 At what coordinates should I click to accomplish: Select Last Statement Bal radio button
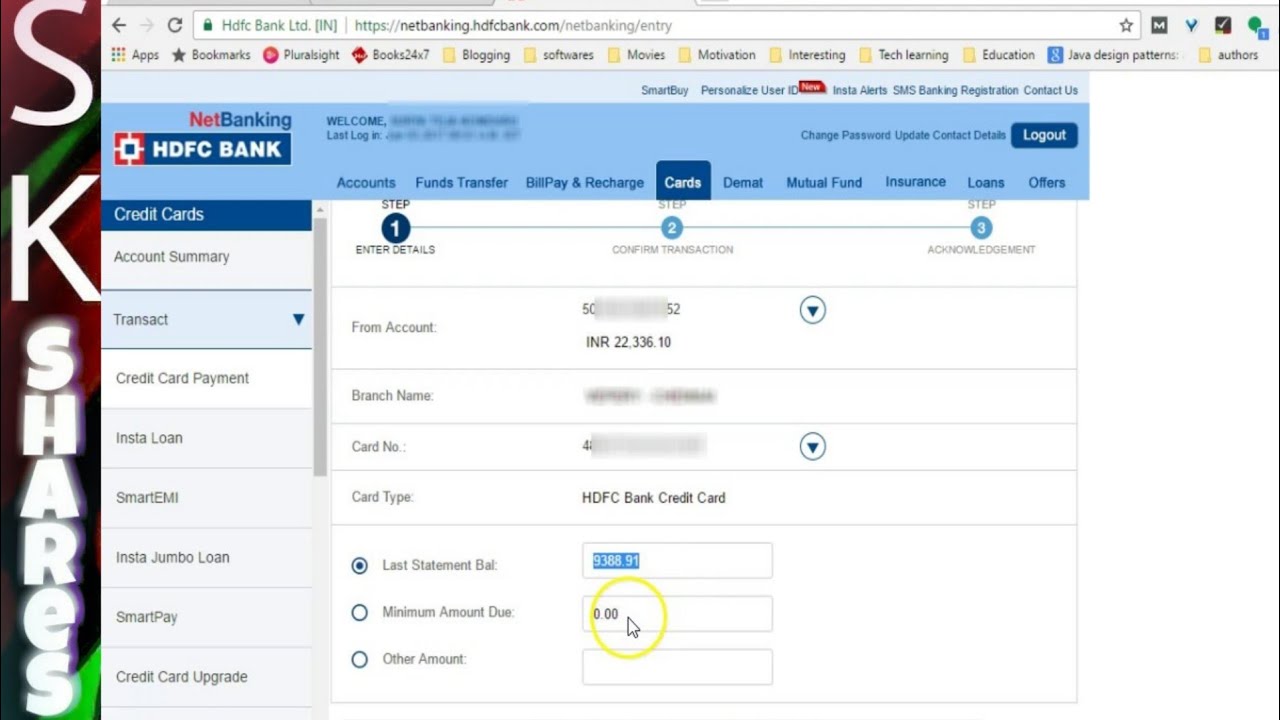[360, 566]
